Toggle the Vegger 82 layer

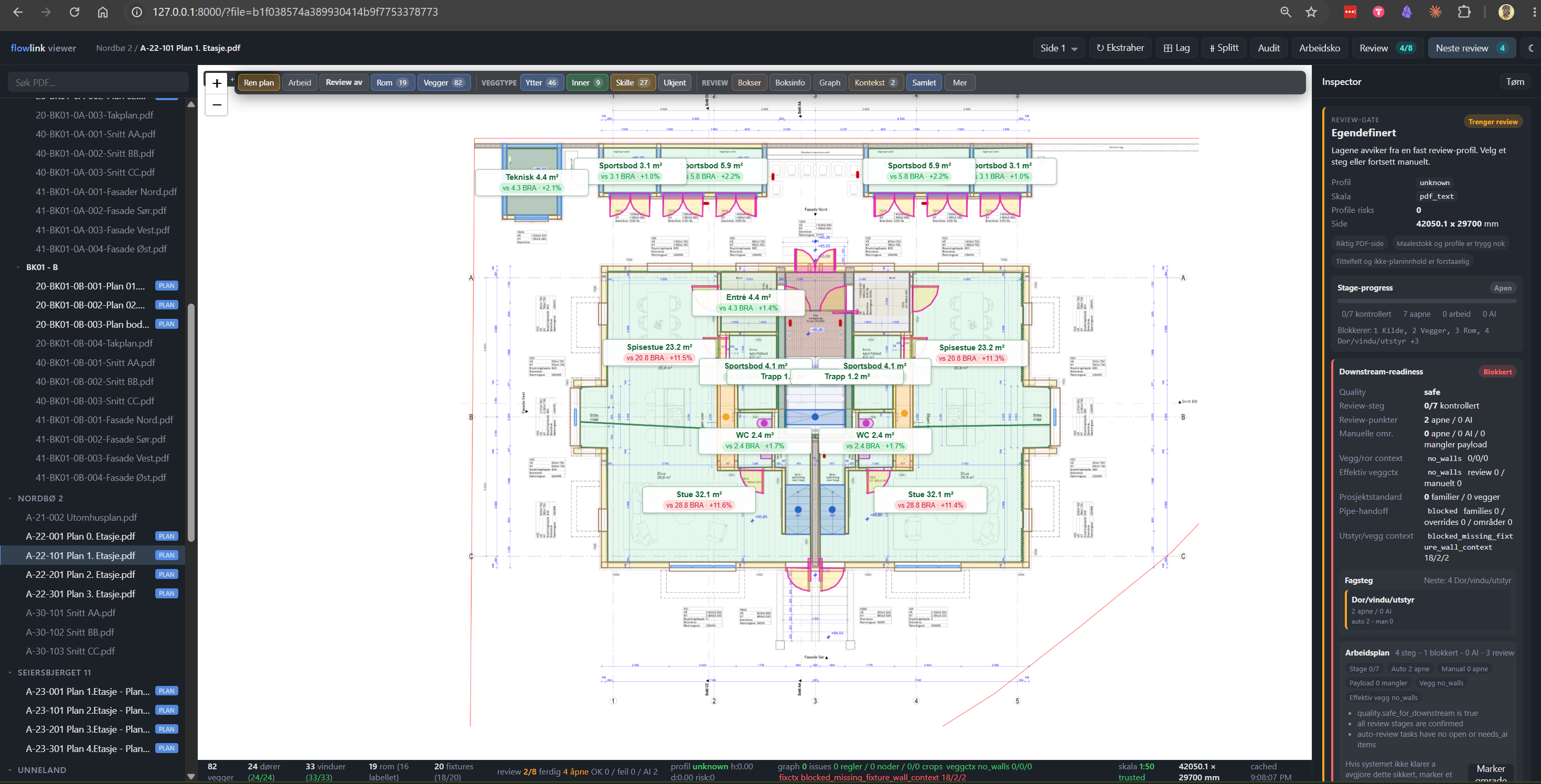[443, 82]
